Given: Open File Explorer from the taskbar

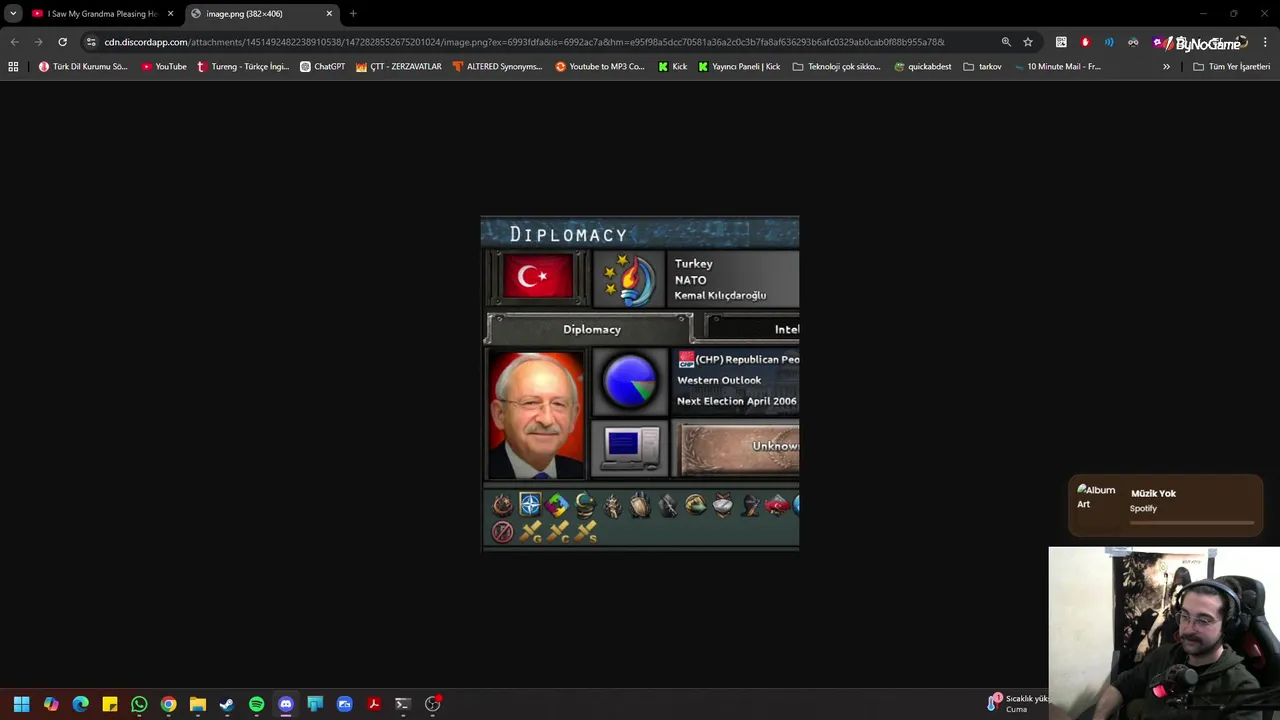Looking at the screenshot, I should 198,704.
